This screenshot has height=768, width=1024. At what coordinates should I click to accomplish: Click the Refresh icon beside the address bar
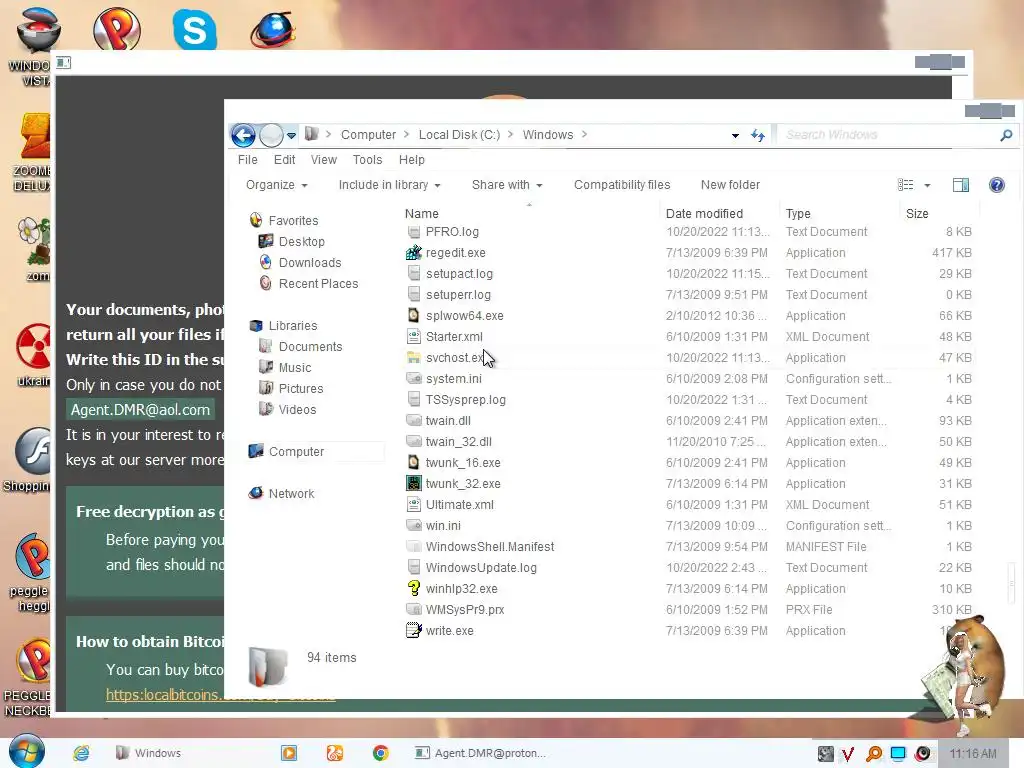pos(758,135)
